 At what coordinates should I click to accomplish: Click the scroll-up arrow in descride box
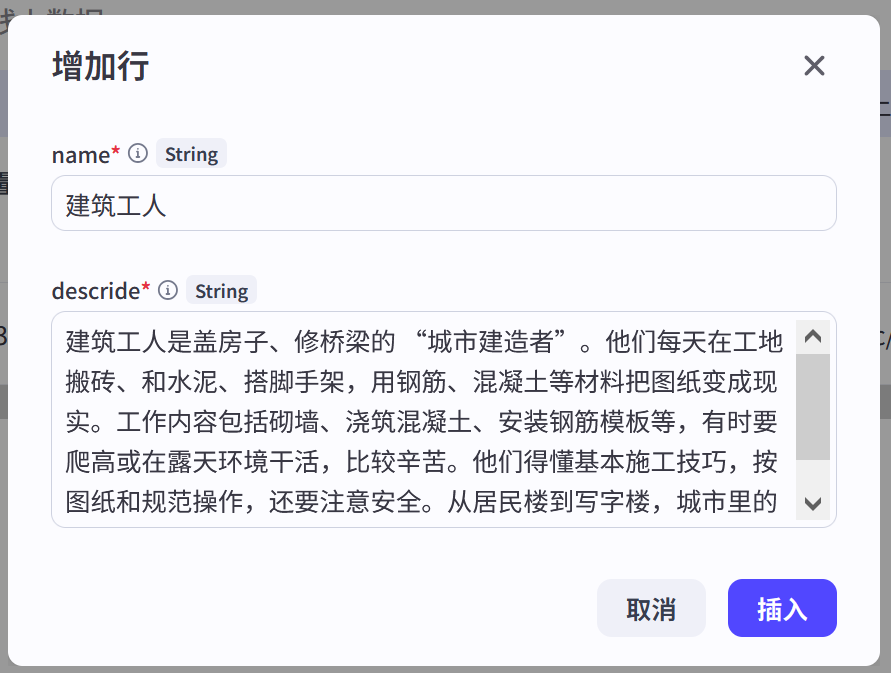[813, 336]
